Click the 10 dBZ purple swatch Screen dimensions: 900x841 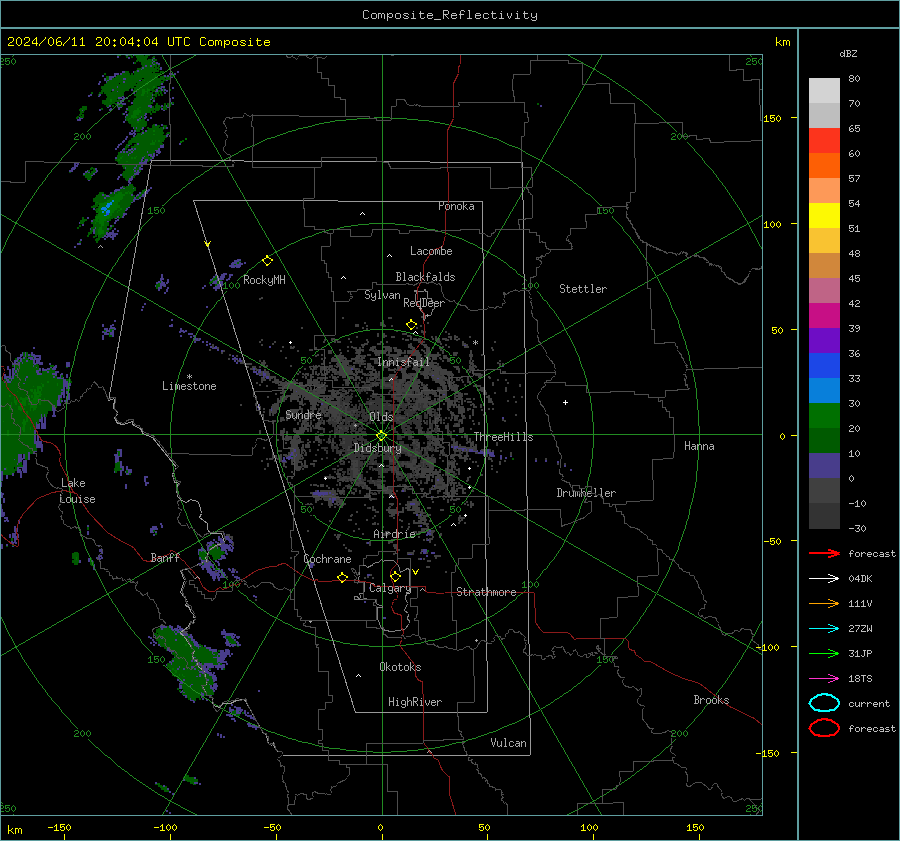coord(824,465)
